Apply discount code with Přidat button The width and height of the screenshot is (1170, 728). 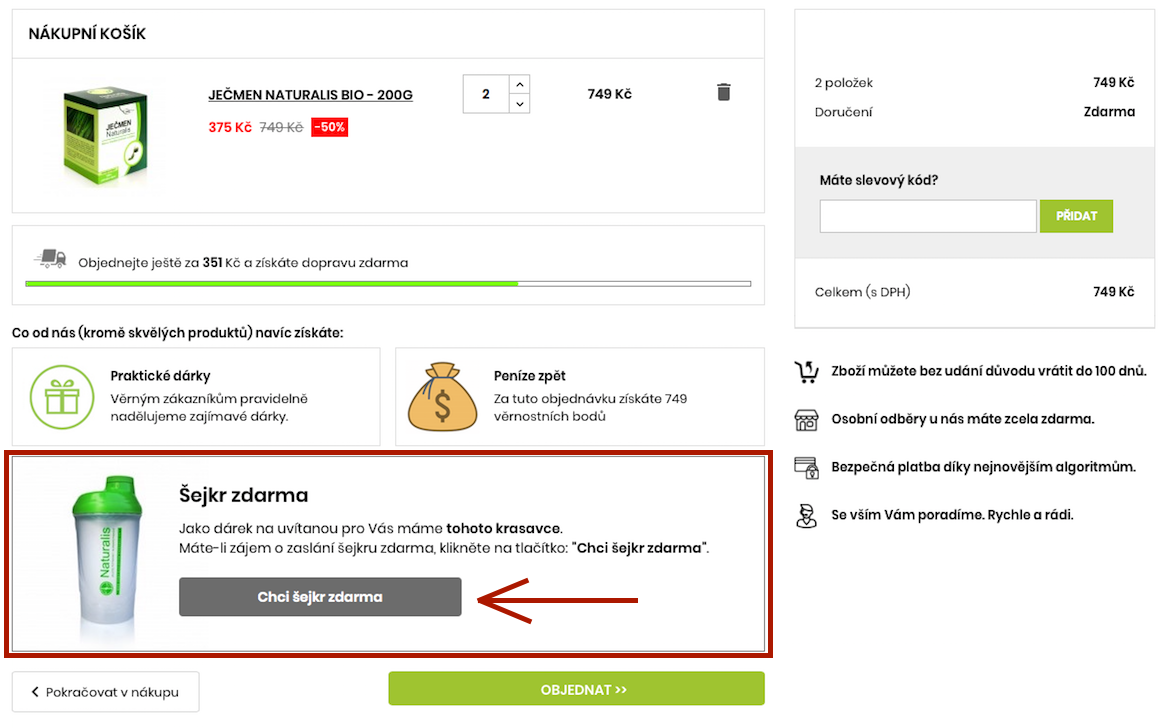1076,216
